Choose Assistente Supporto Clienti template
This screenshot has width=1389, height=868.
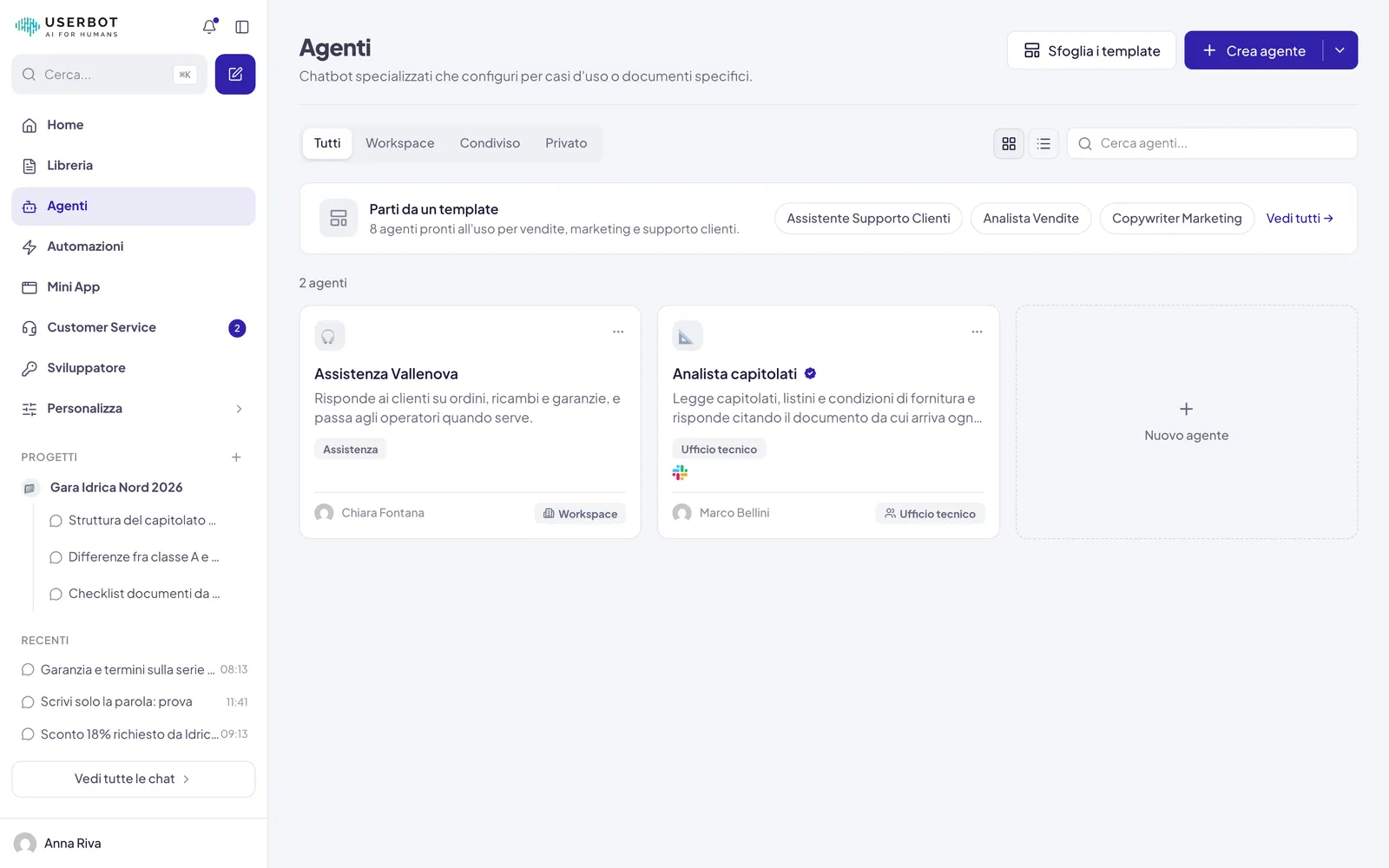868,219
